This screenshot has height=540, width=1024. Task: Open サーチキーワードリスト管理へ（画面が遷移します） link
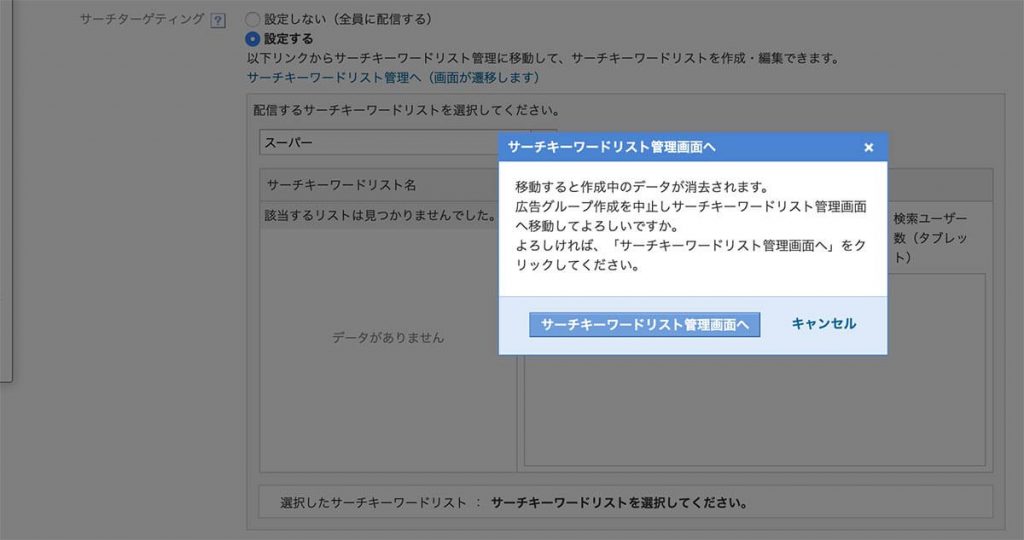[x=393, y=78]
